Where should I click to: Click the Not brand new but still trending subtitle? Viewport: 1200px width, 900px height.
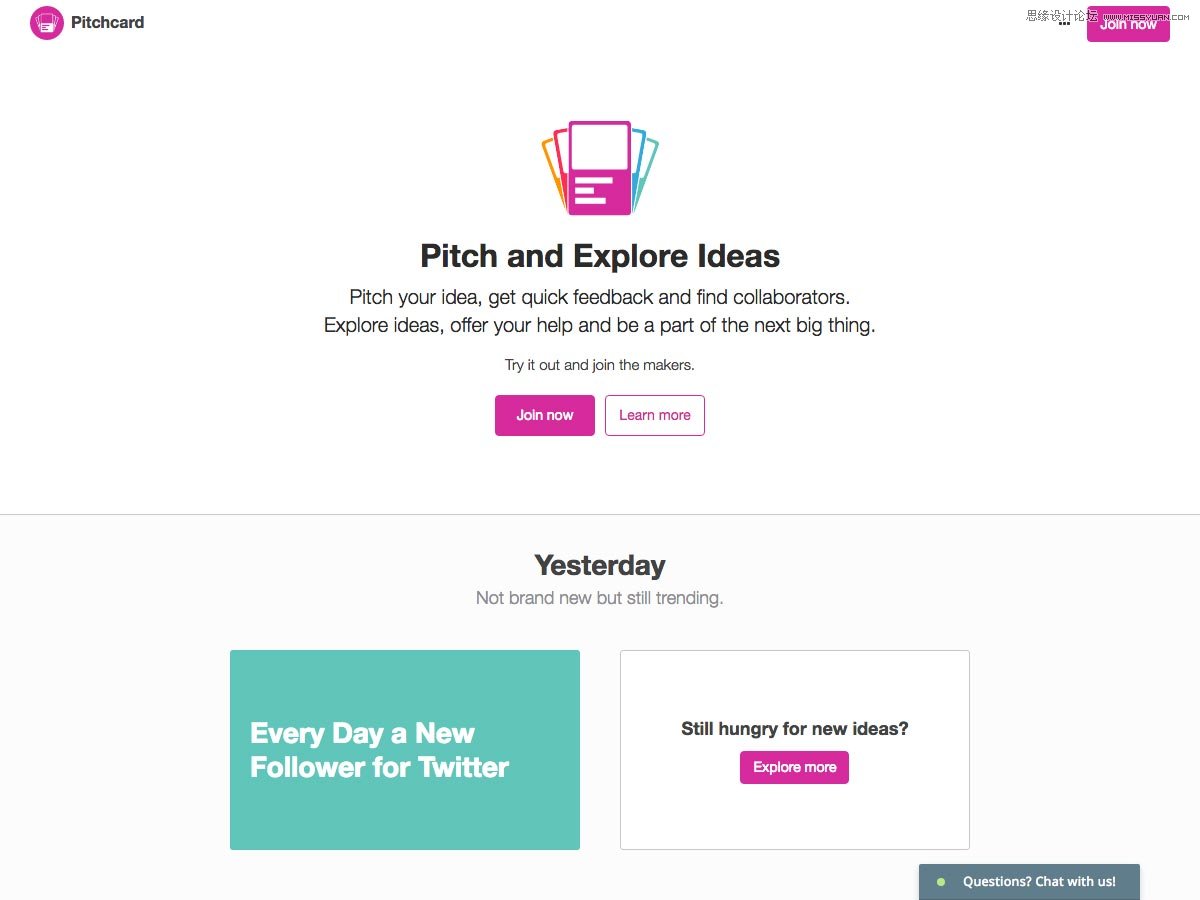600,598
